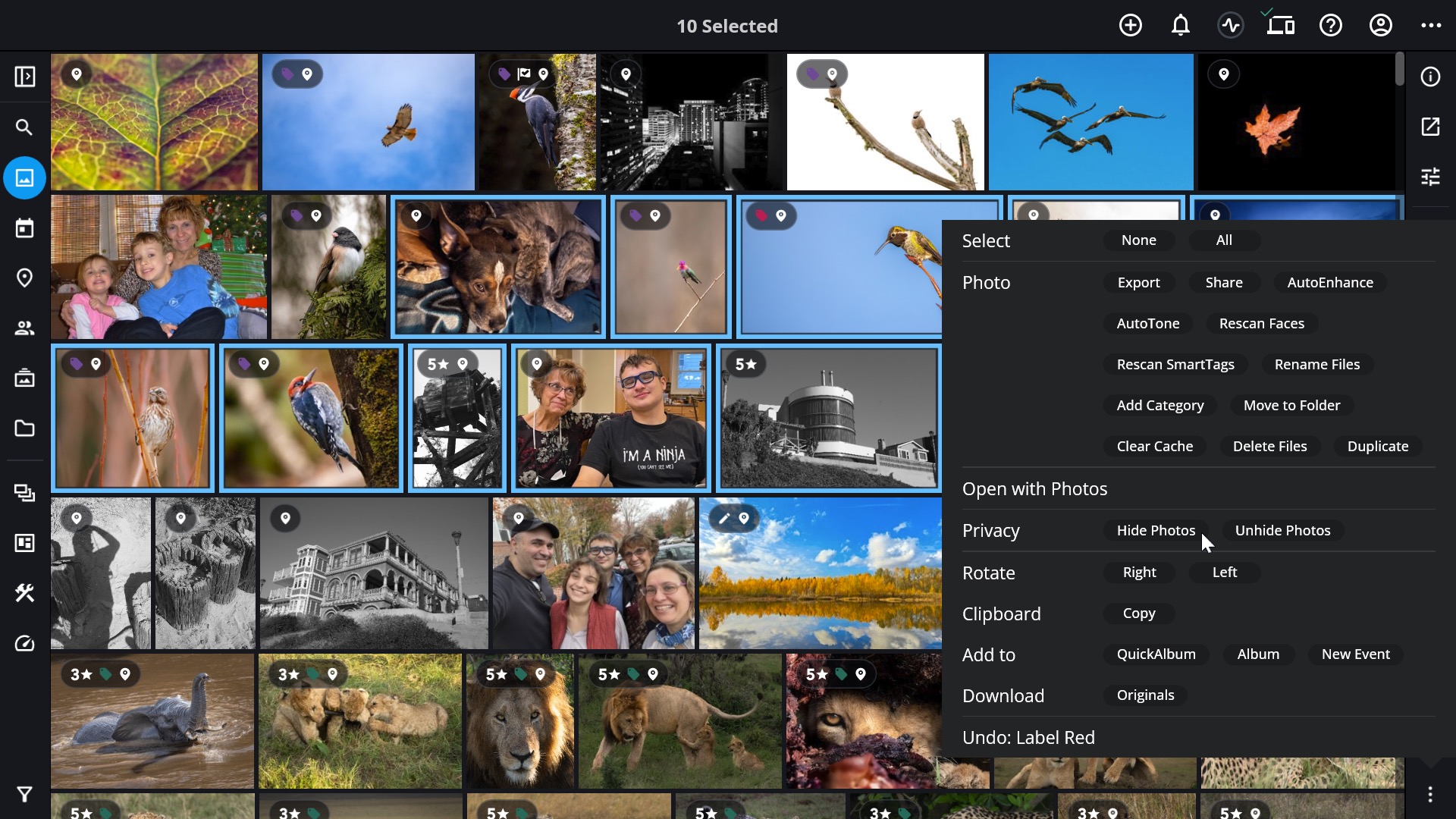Open the activity monitor icon
The image size is (1456, 819).
click(1231, 26)
